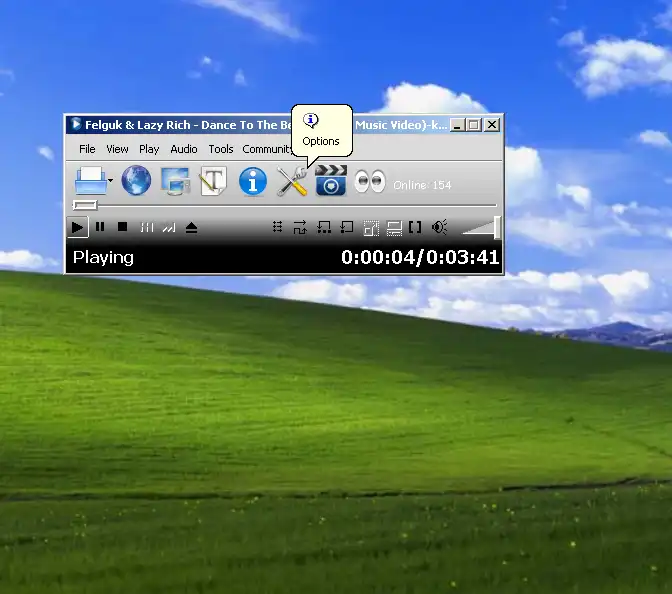Click the dotted grid playlist icon
The image size is (672, 594).
(278, 227)
